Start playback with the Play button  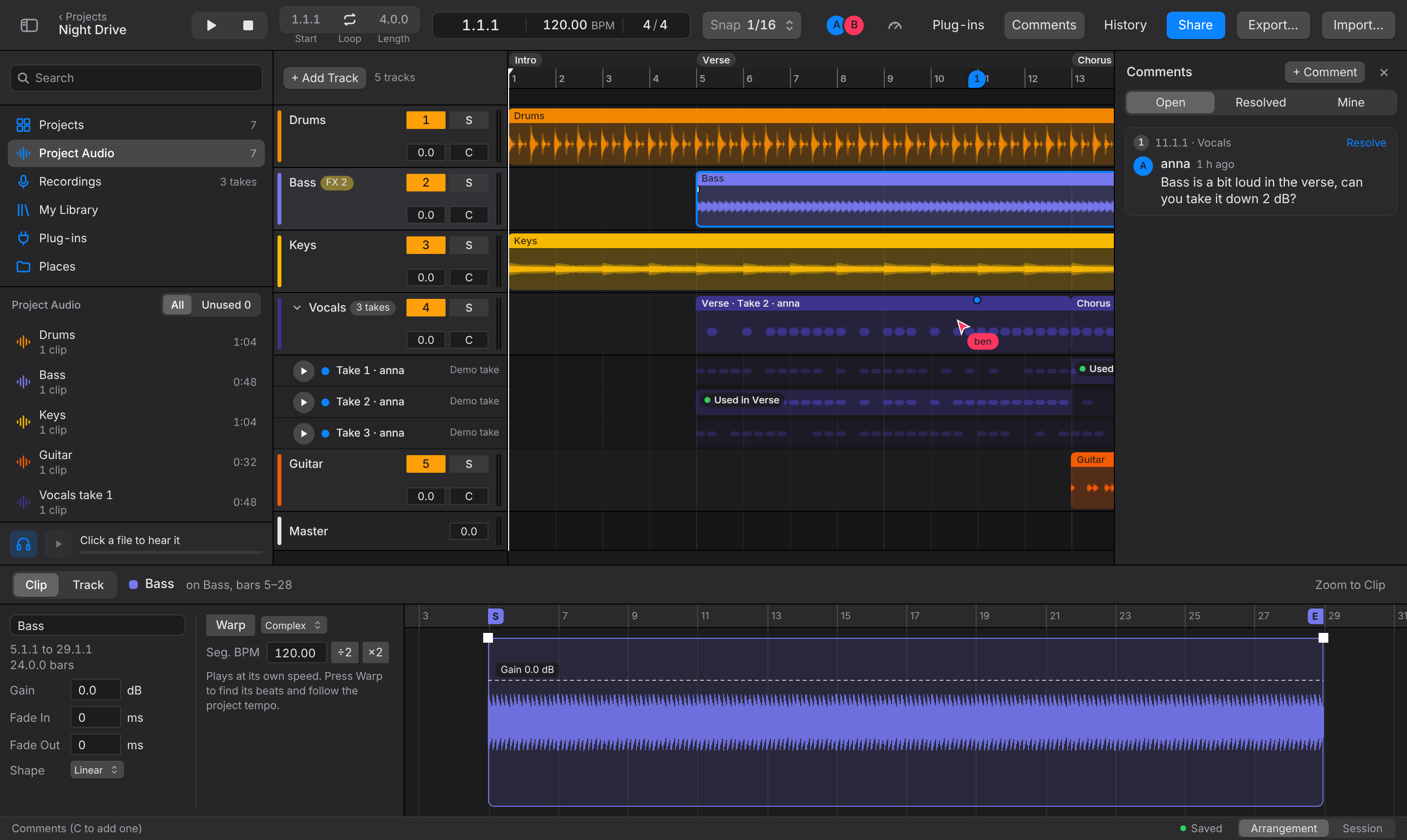[211, 25]
